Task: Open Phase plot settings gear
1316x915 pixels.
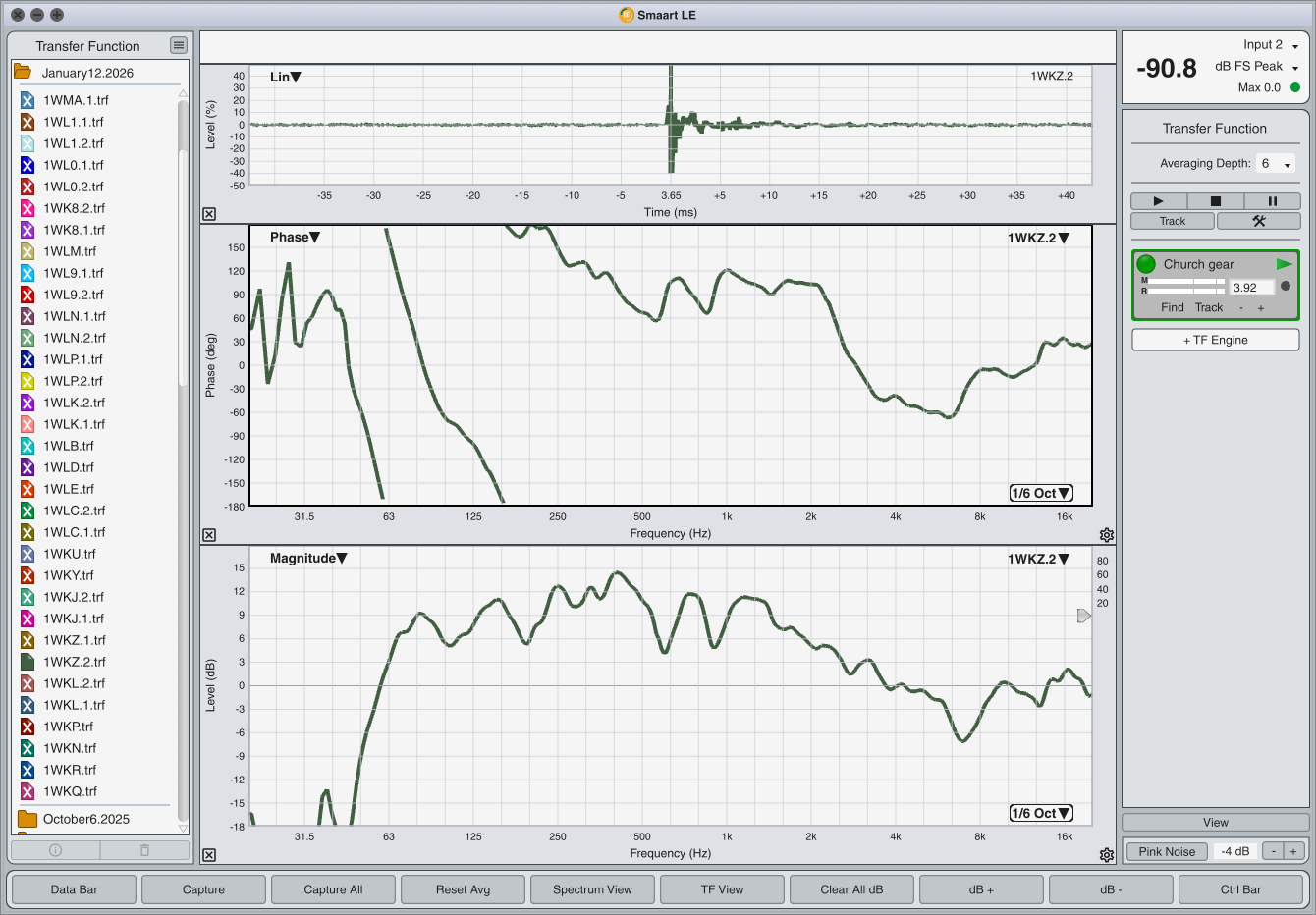Action: pos(1107,535)
